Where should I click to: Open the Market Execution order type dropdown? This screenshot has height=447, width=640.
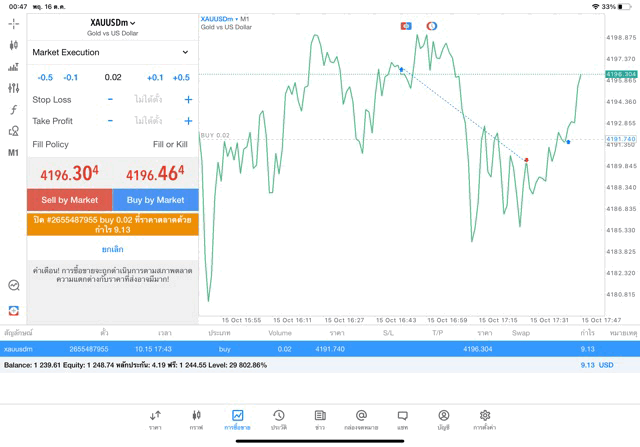[110, 52]
